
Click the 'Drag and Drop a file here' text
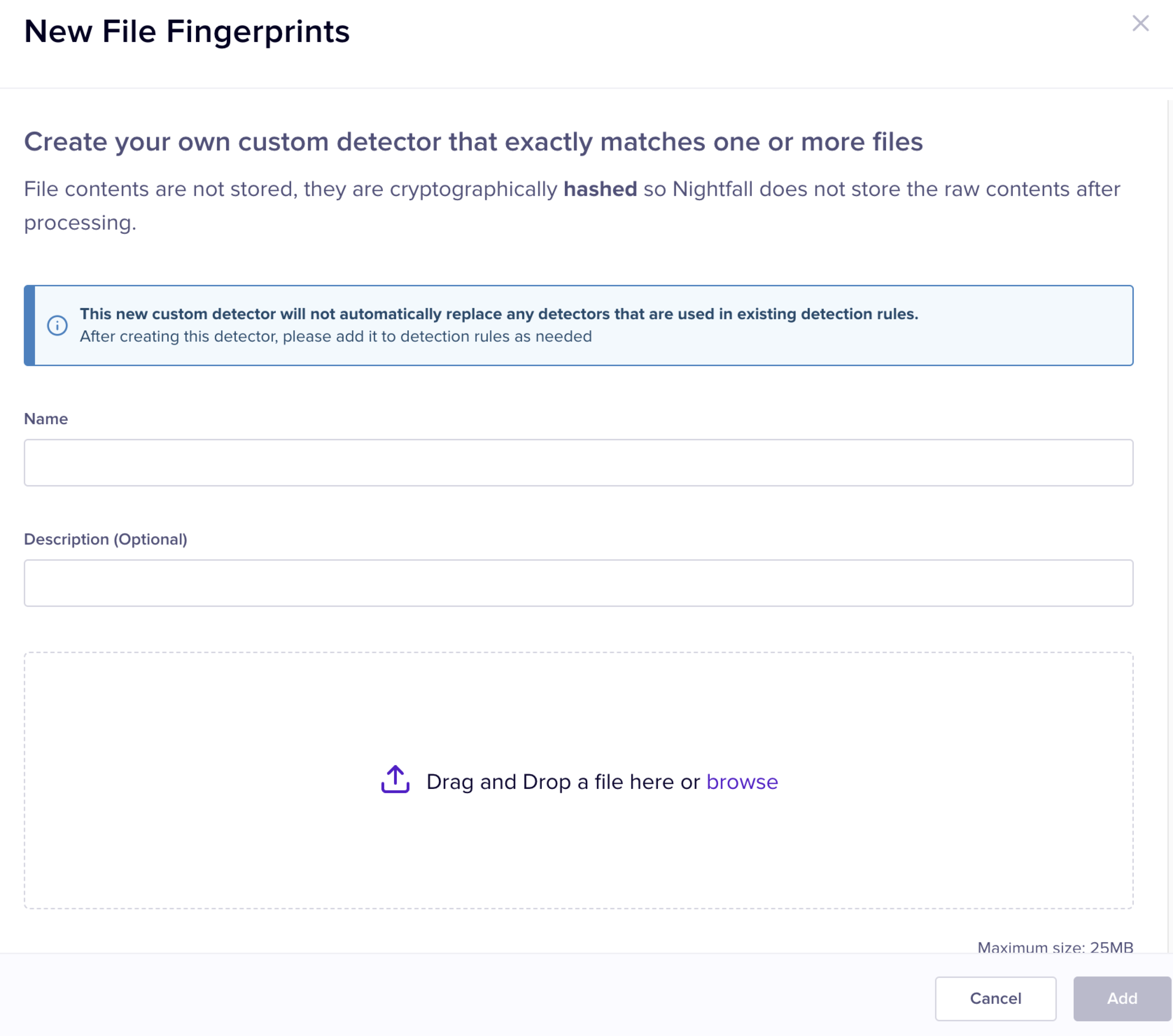(x=562, y=782)
